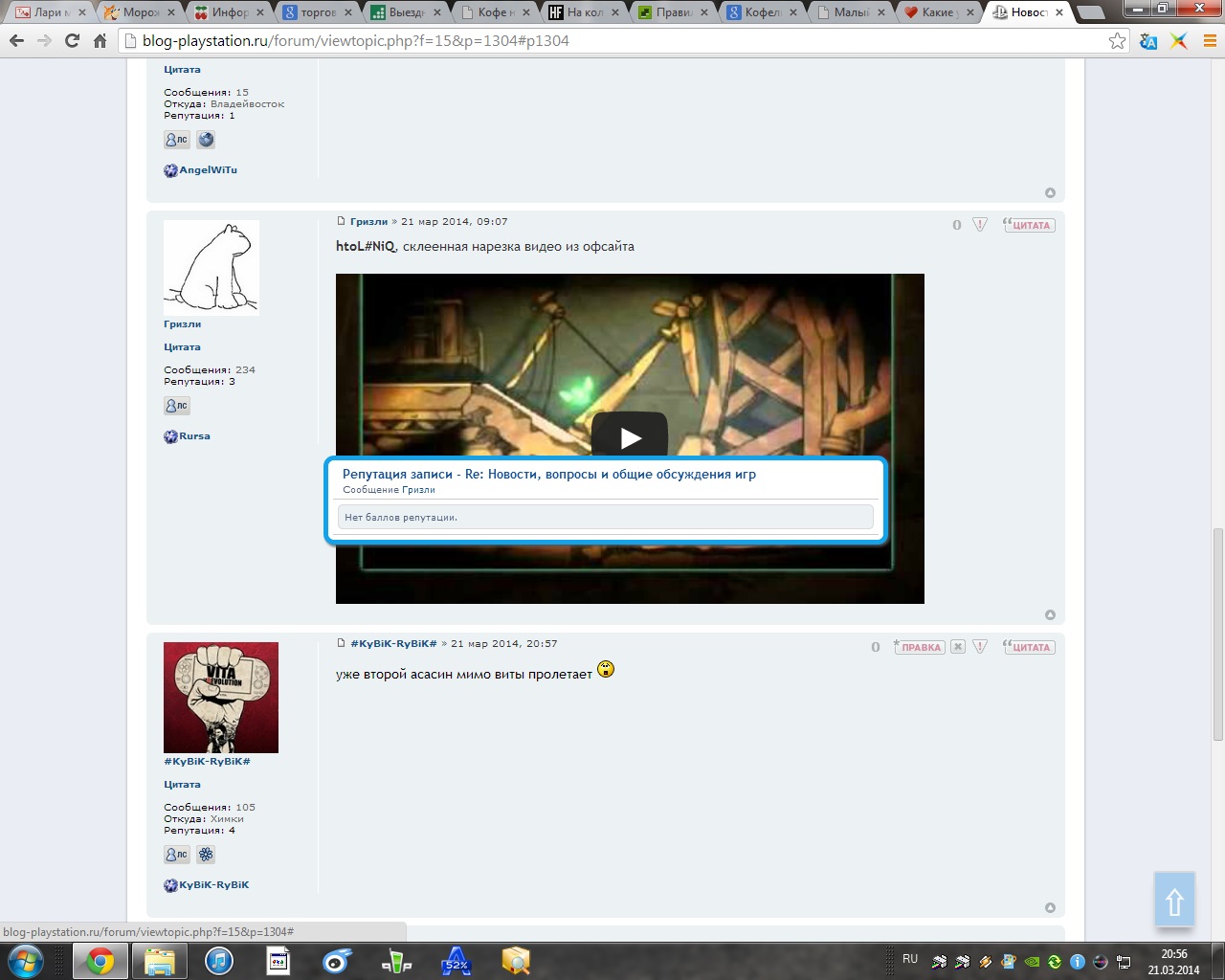The width and height of the screenshot is (1225, 980).
Task: Open Гризли's post permalink icon
Action: [341, 221]
